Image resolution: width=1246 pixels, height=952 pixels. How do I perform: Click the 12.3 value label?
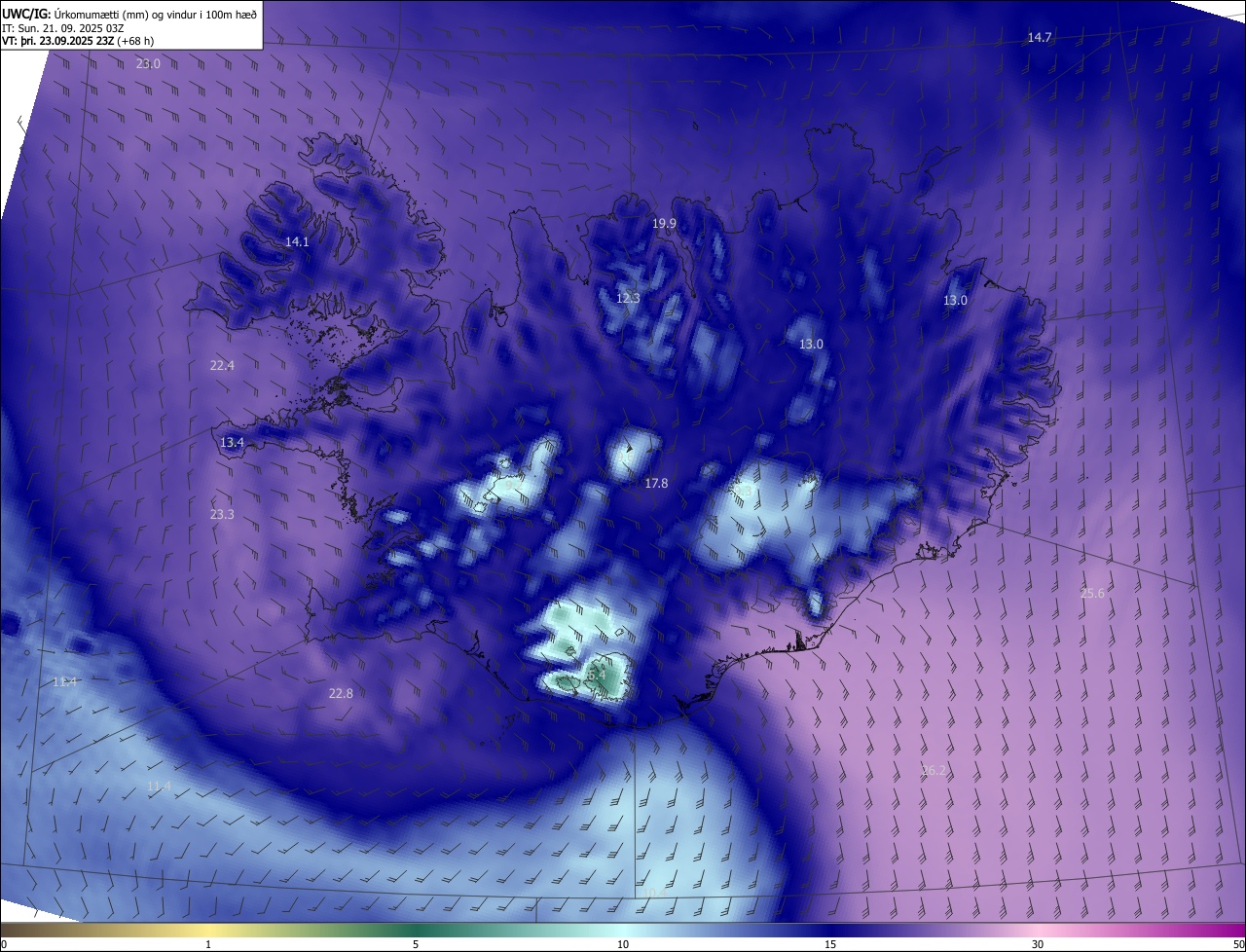click(628, 298)
